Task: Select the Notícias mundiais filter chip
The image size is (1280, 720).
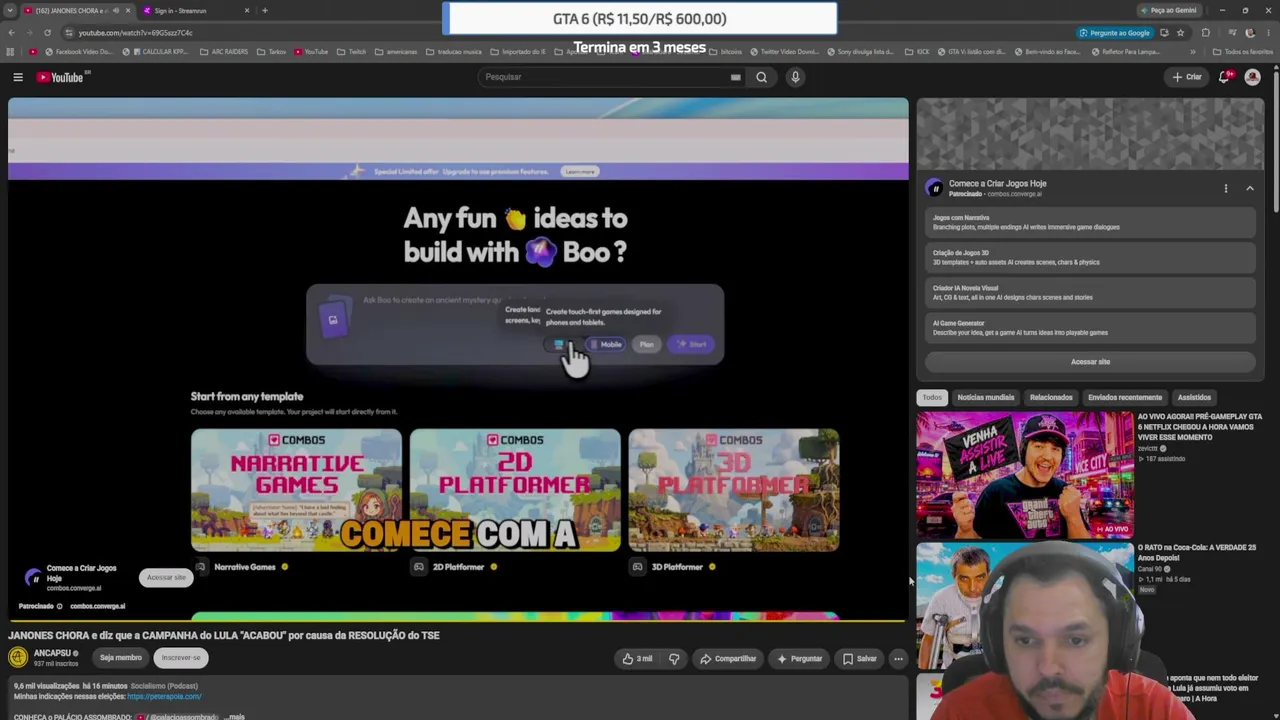Action: pyautogui.click(x=986, y=397)
